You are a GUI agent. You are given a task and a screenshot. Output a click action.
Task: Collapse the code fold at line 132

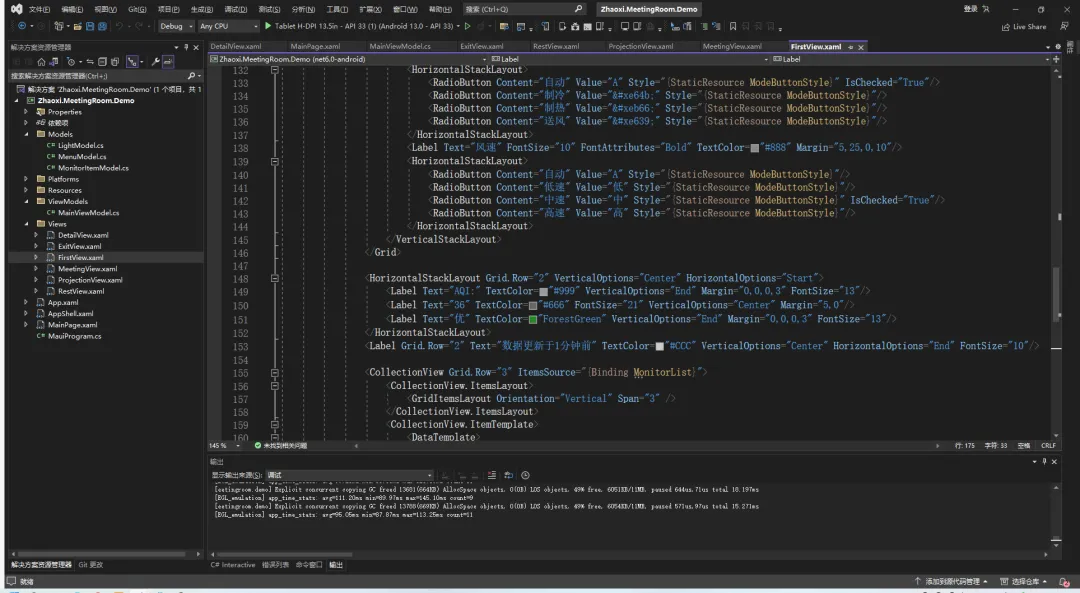pyautogui.click(x=274, y=72)
